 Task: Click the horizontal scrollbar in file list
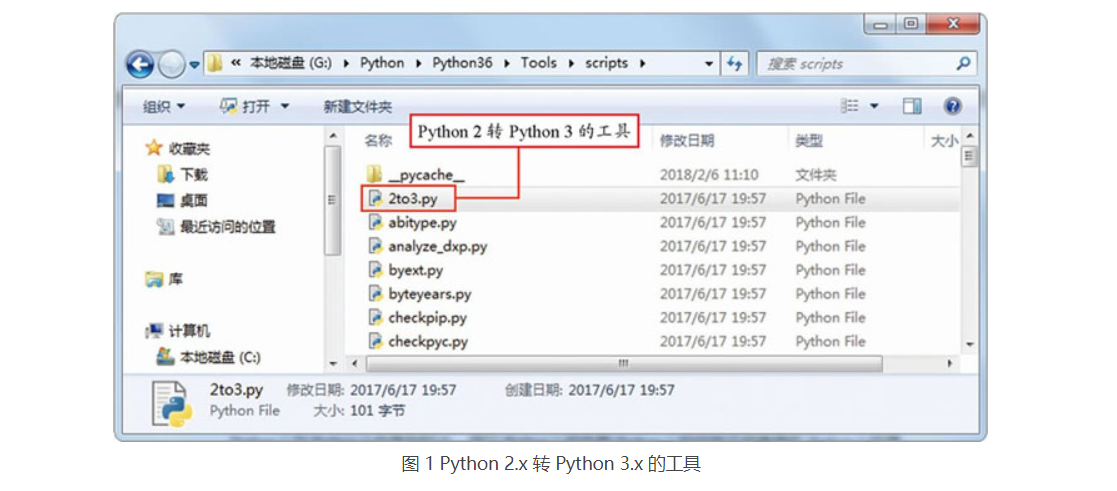(x=623, y=363)
